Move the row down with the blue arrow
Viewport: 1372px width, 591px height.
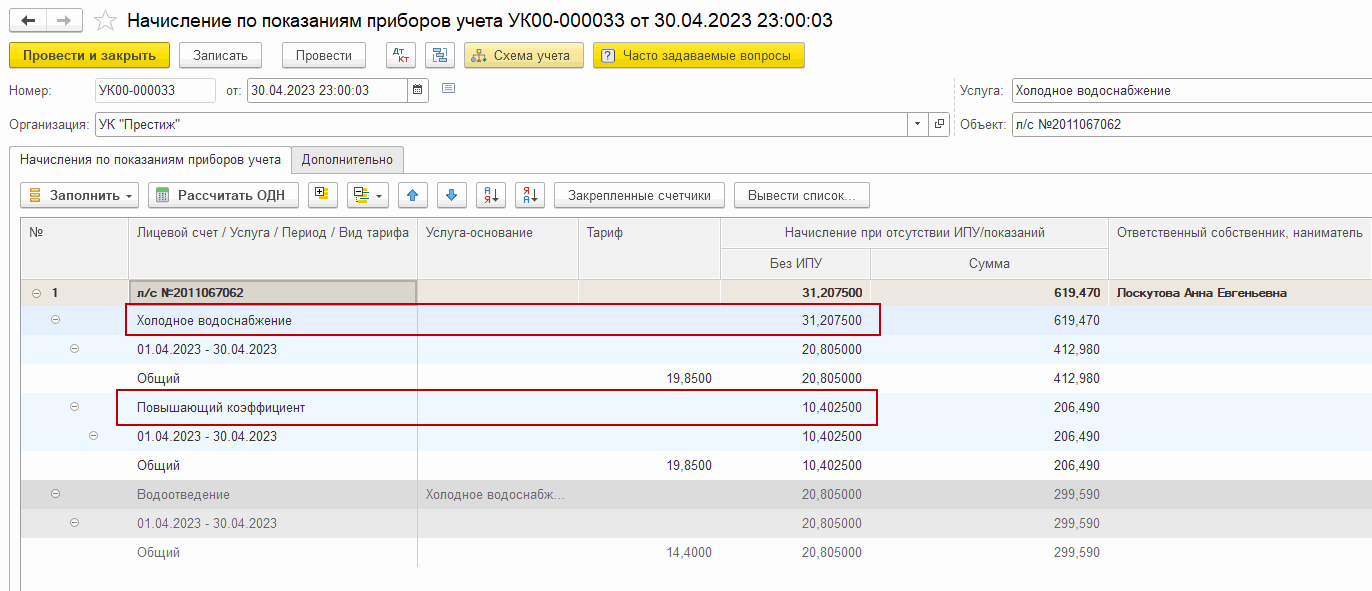pyautogui.click(x=452, y=195)
